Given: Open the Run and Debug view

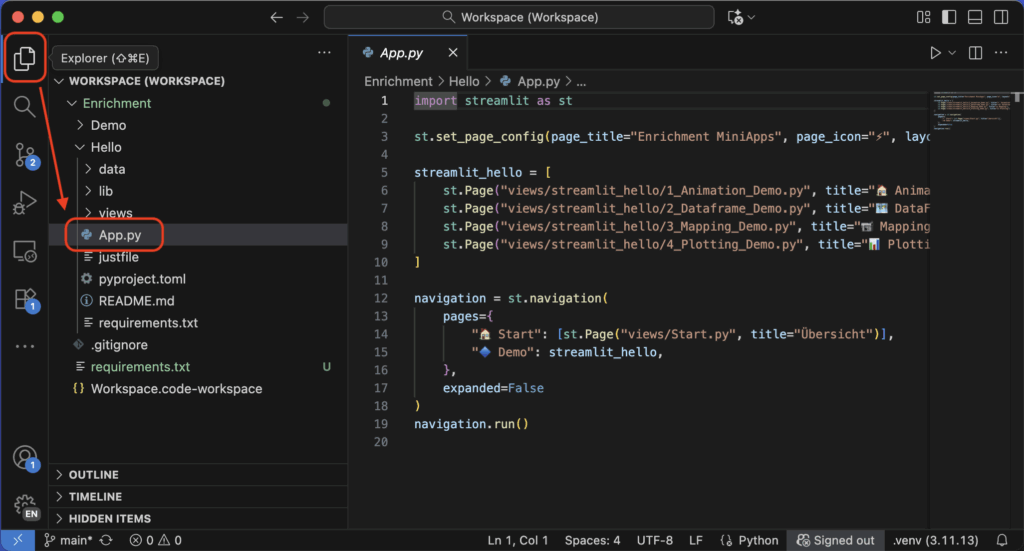Looking at the screenshot, I should (x=24, y=203).
